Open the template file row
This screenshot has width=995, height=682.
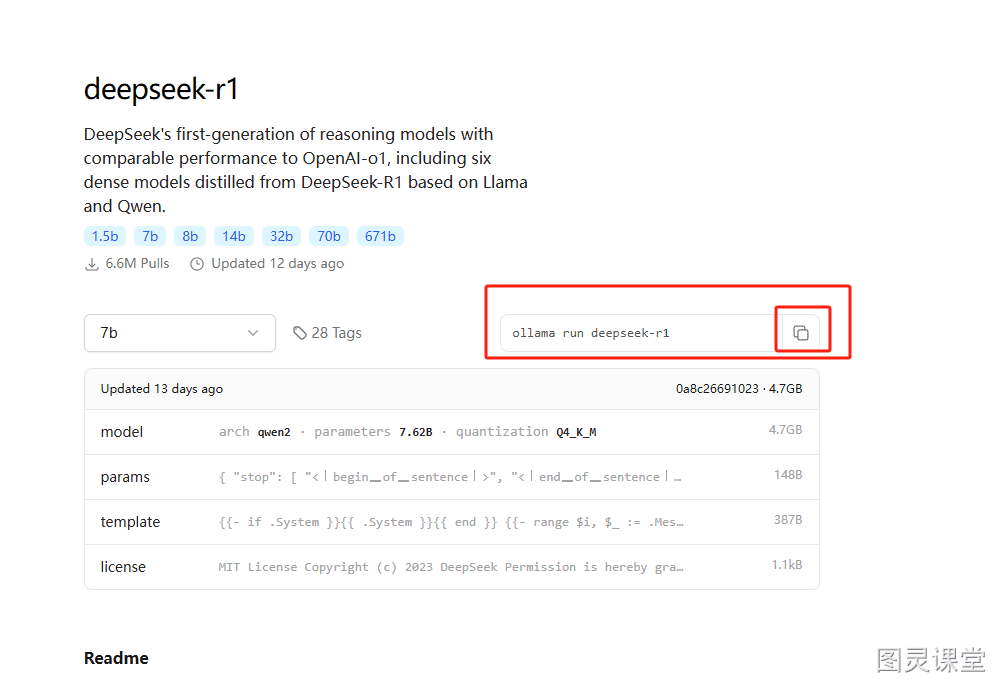[452, 522]
